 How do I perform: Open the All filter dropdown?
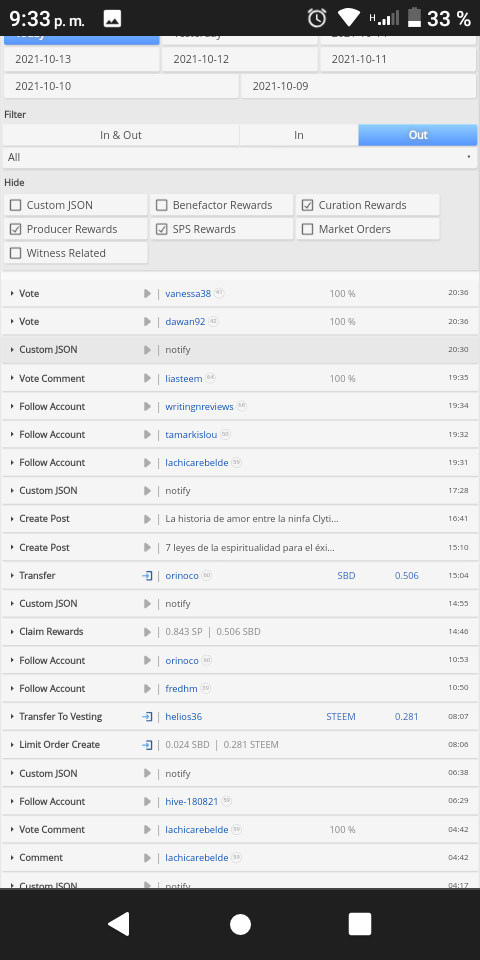[240, 157]
